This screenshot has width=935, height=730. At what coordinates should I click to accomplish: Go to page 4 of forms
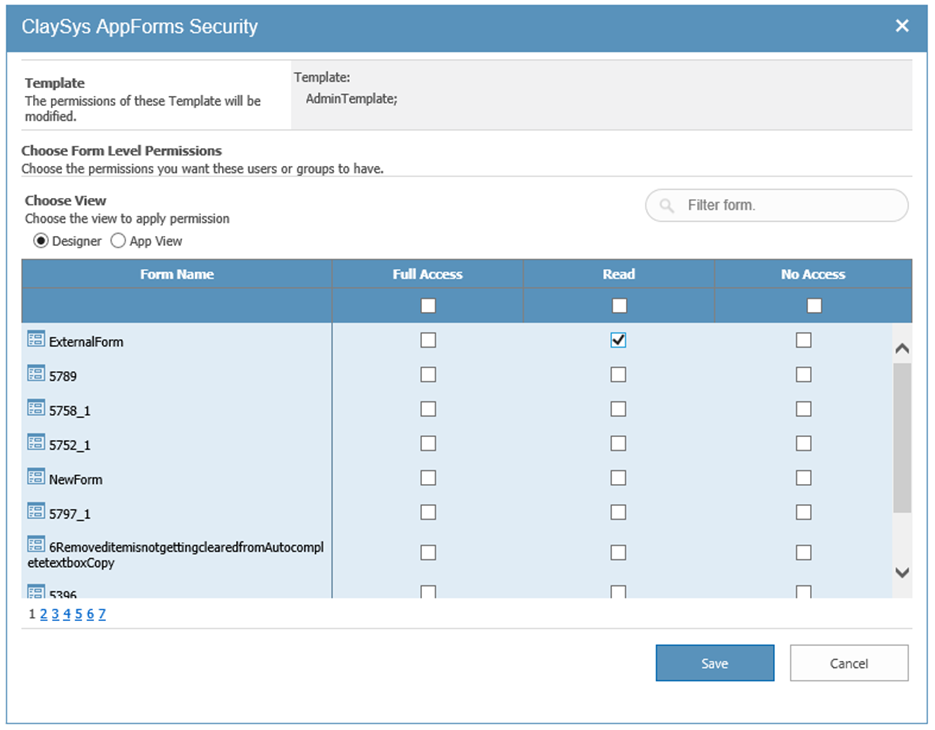[x=67, y=614]
